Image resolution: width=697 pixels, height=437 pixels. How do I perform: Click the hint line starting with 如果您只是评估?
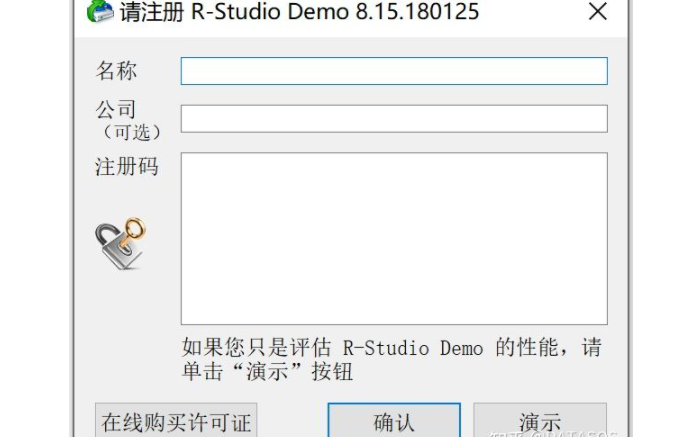(x=392, y=347)
